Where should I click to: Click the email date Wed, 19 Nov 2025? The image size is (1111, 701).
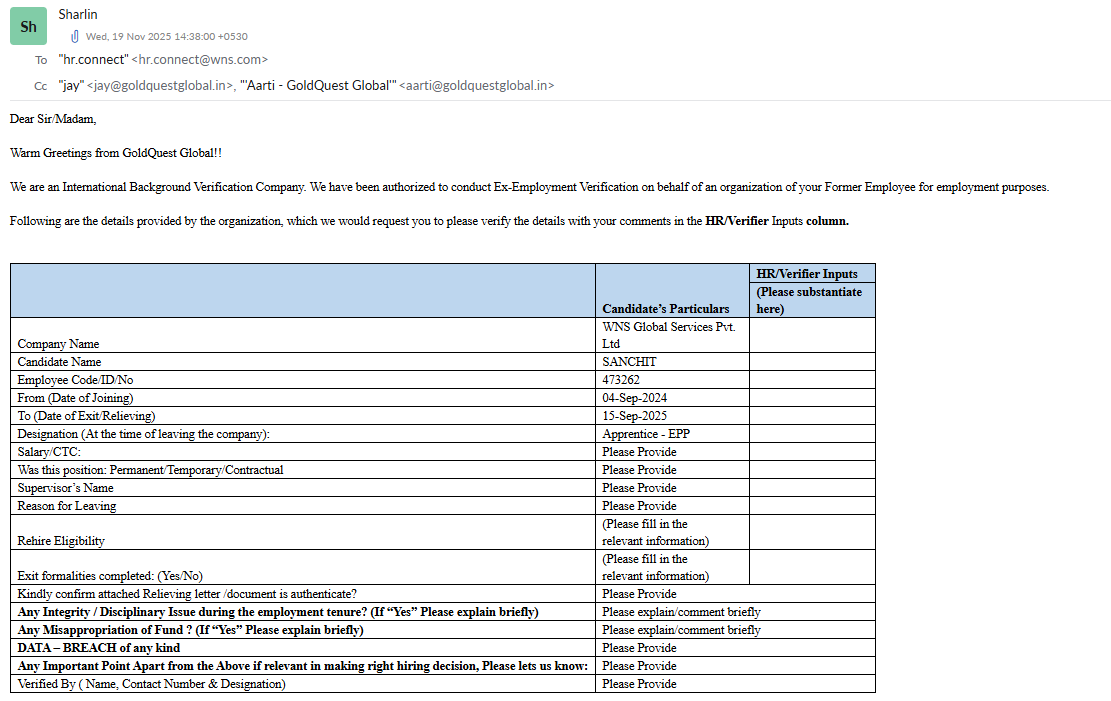coord(167,36)
